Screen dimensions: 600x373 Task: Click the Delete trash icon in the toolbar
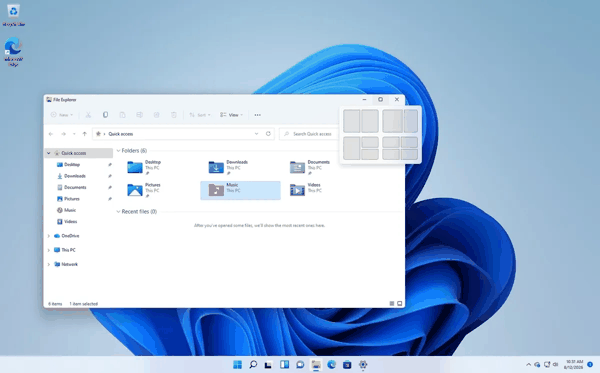tap(174, 115)
